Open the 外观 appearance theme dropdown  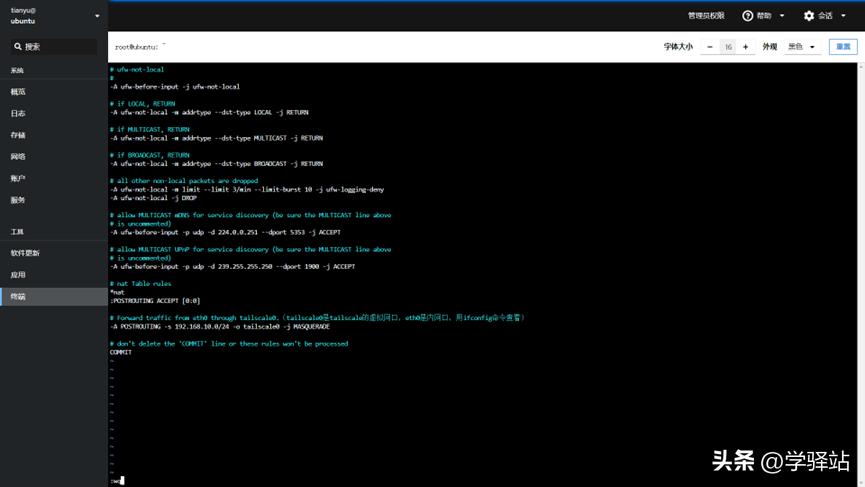pyautogui.click(x=801, y=47)
